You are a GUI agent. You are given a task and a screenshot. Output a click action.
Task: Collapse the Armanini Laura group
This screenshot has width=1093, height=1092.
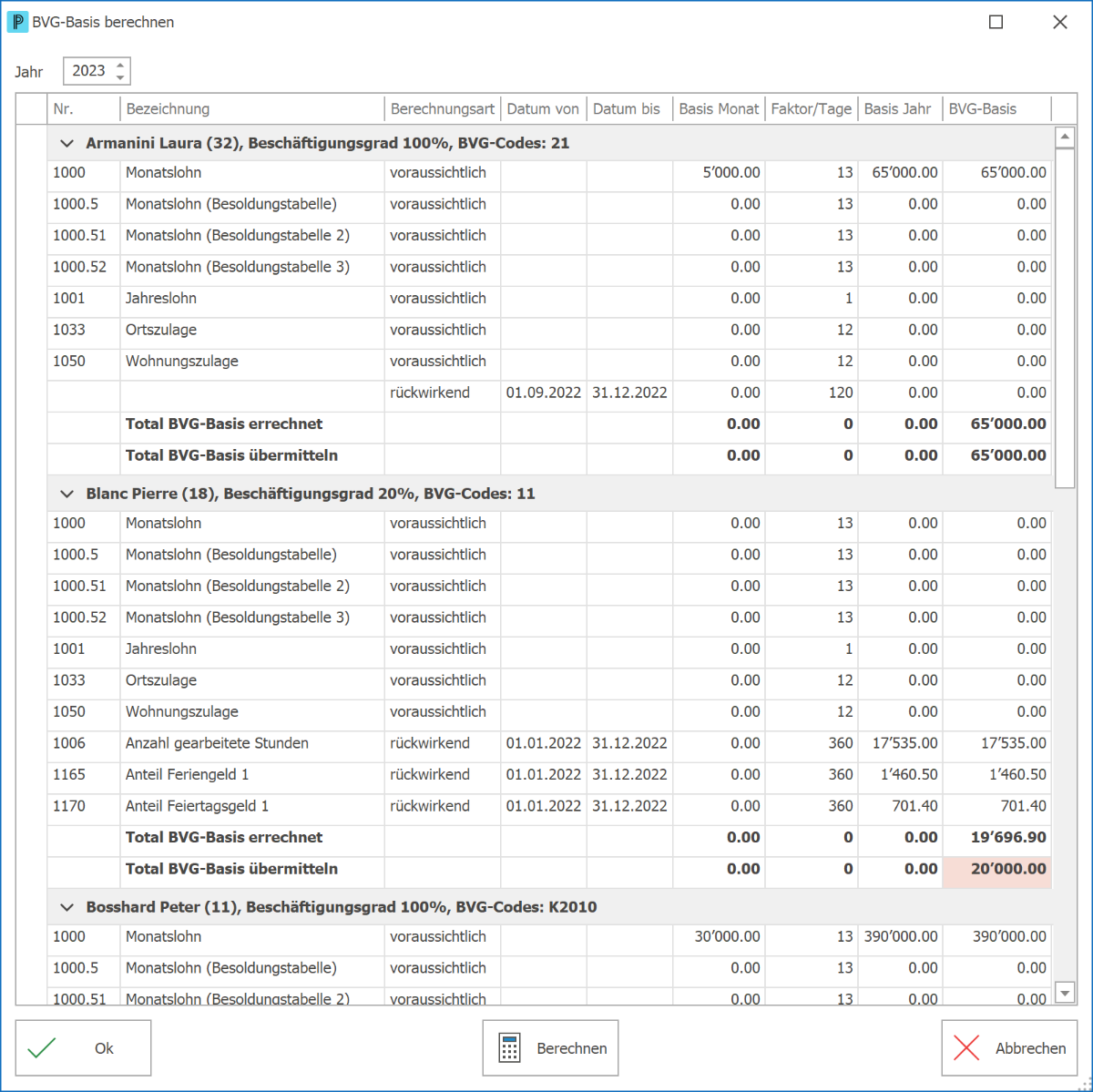coord(66,143)
